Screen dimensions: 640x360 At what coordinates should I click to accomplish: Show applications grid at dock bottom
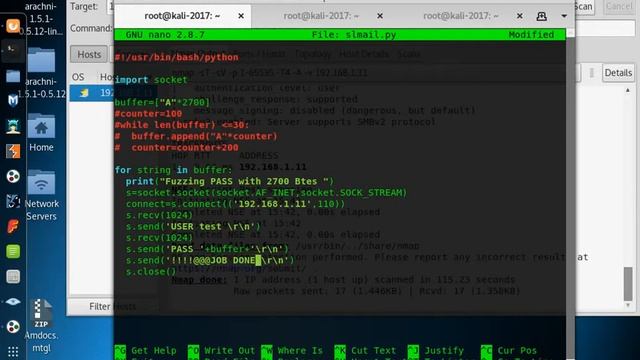pyautogui.click(x=13, y=351)
